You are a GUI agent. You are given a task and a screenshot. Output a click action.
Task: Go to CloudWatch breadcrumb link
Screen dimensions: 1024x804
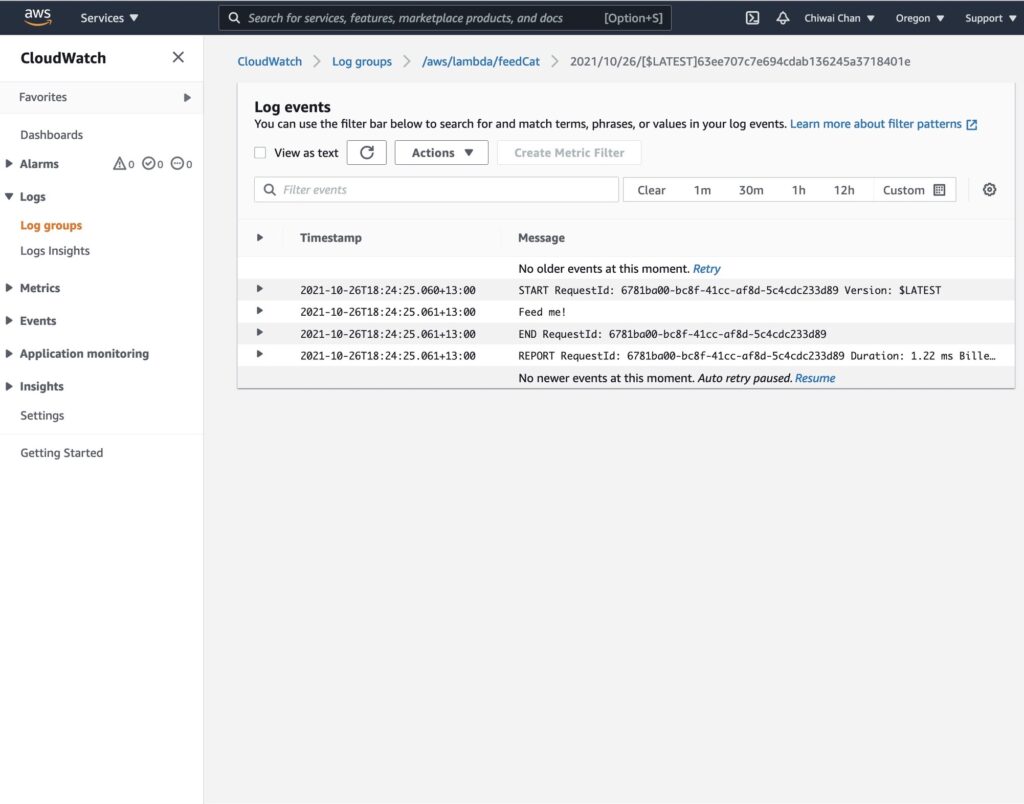(x=270, y=61)
